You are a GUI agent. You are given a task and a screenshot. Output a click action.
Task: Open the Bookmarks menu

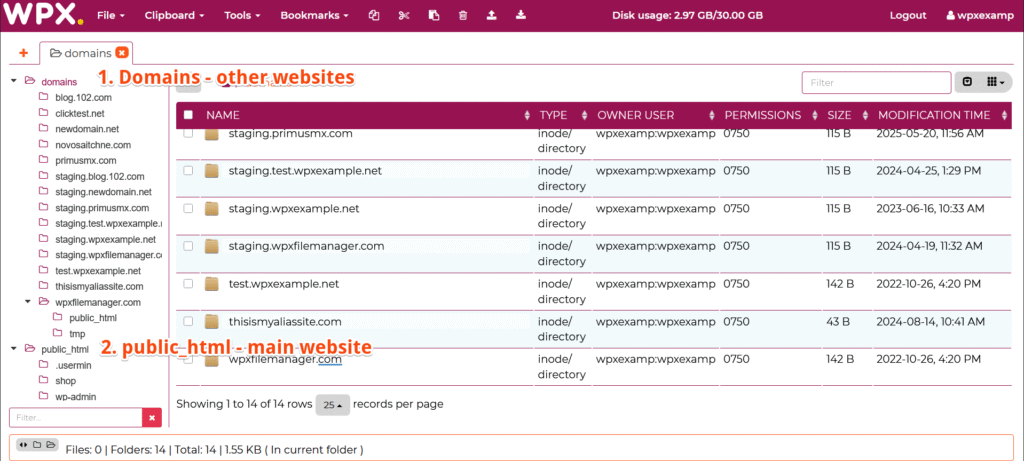(314, 16)
